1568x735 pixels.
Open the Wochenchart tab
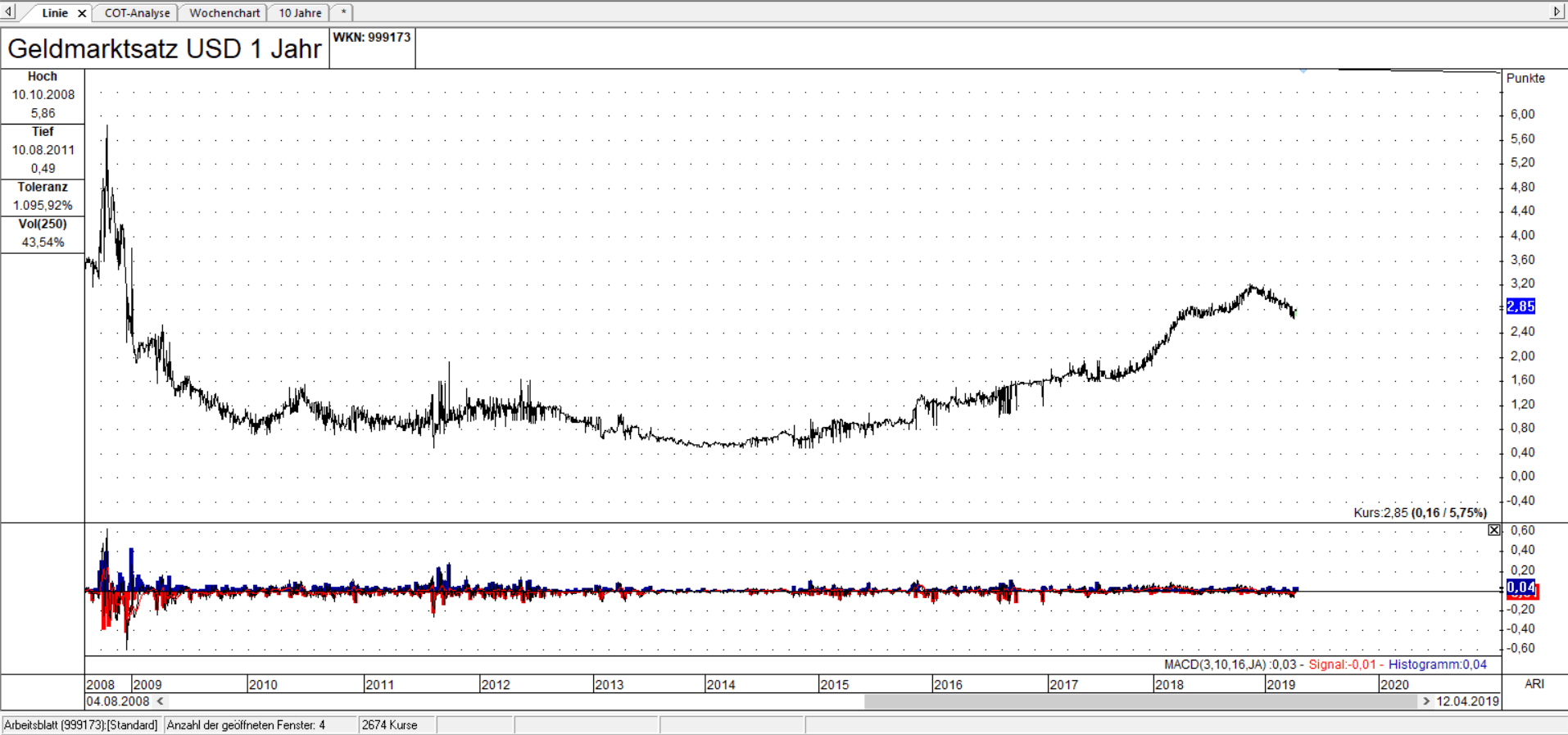pyautogui.click(x=224, y=13)
